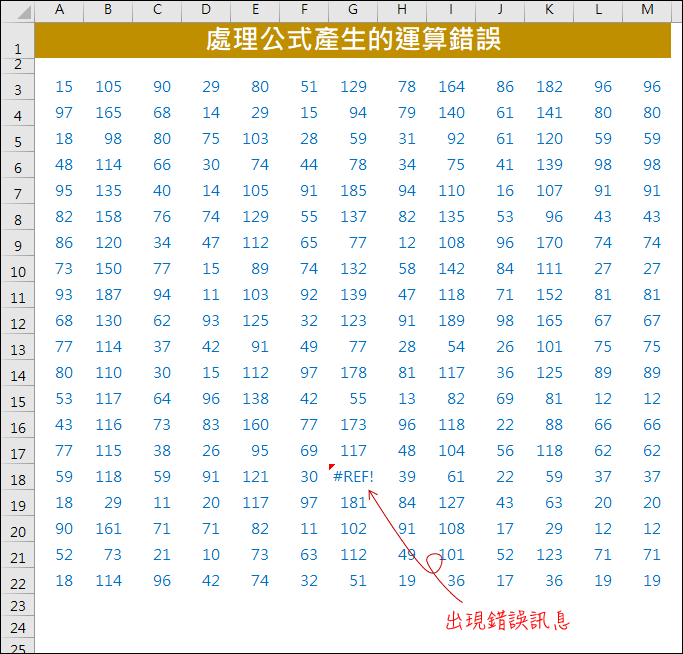Select column K header
683x654 pixels.
(x=549, y=10)
